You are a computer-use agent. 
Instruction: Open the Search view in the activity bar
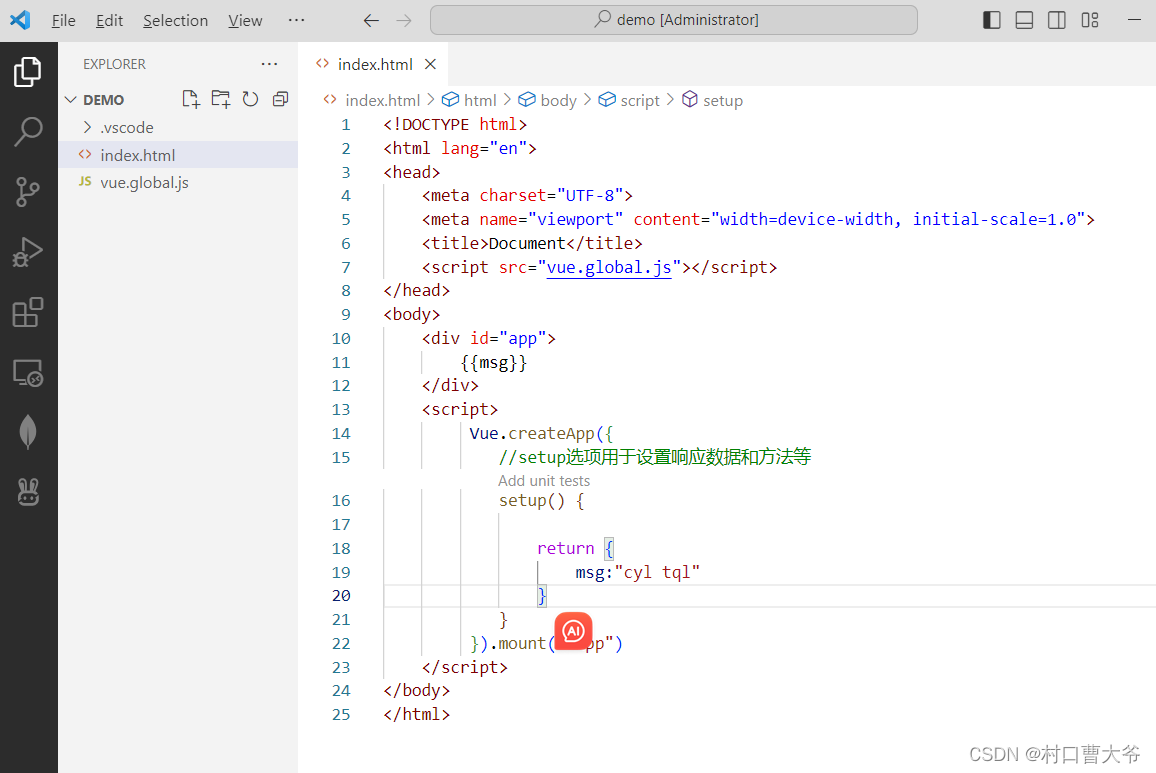[x=29, y=131]
